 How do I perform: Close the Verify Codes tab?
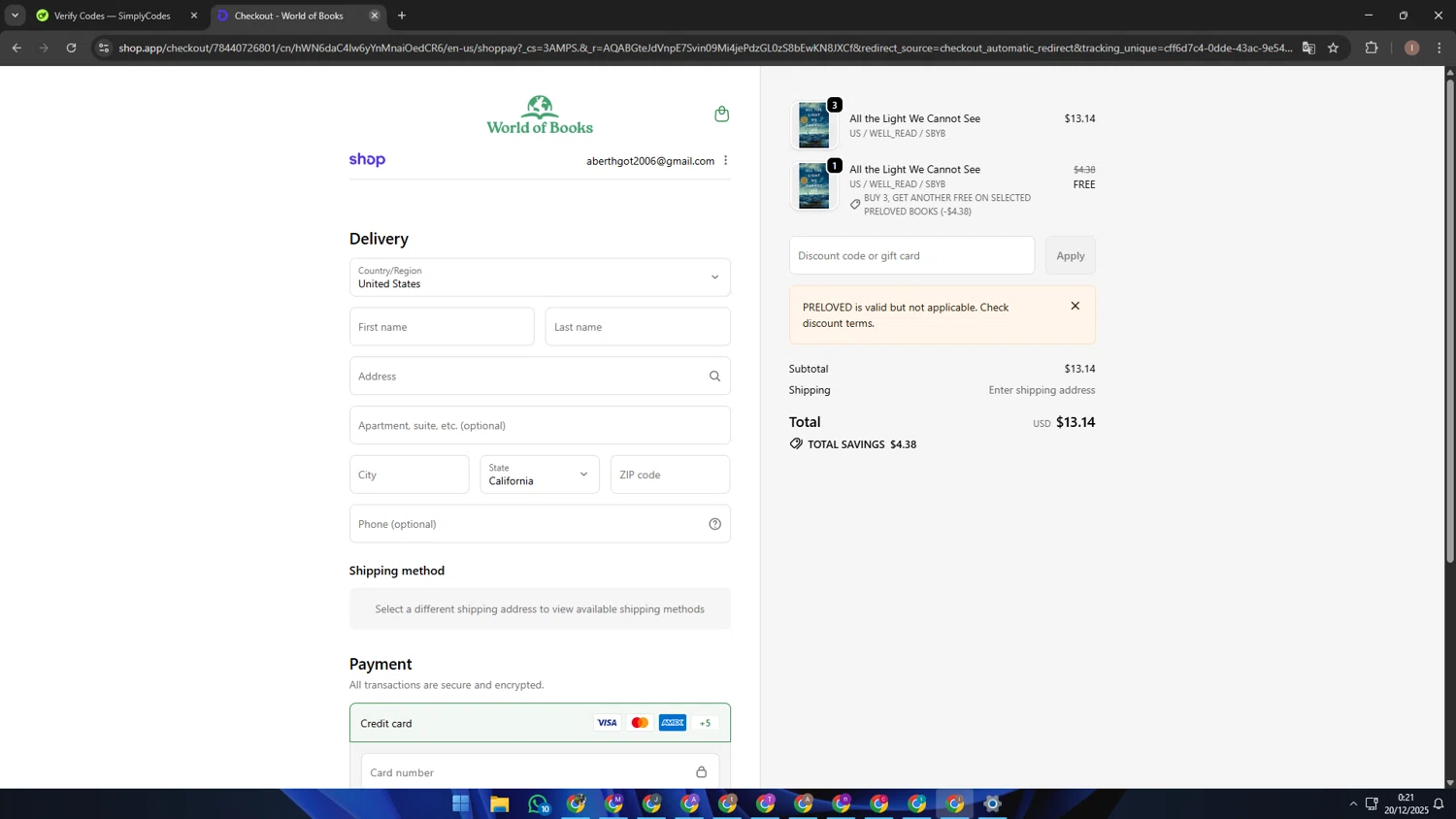click(193, 16)
